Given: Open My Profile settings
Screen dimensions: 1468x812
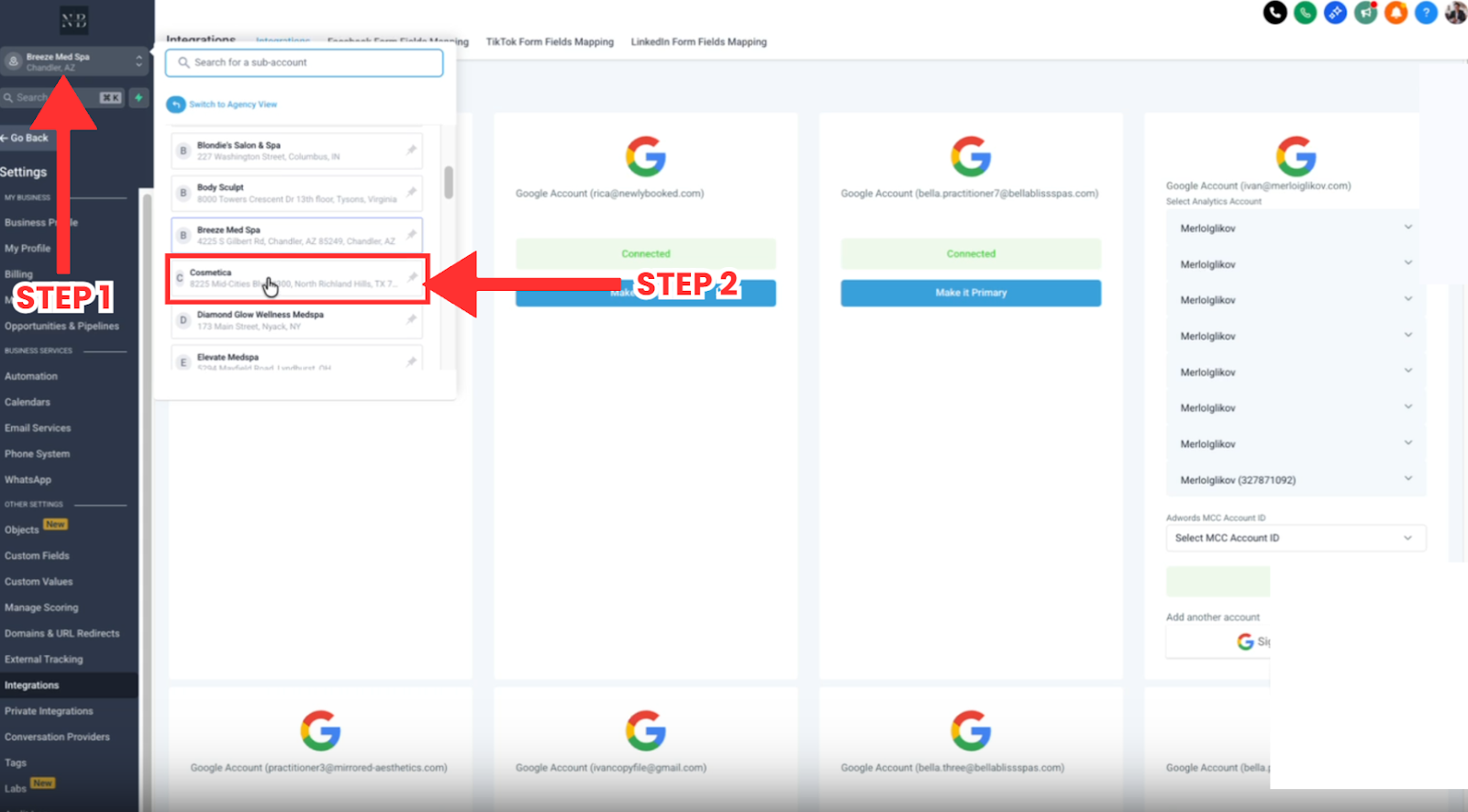Looking at the screenshot, I should [28, 249].
